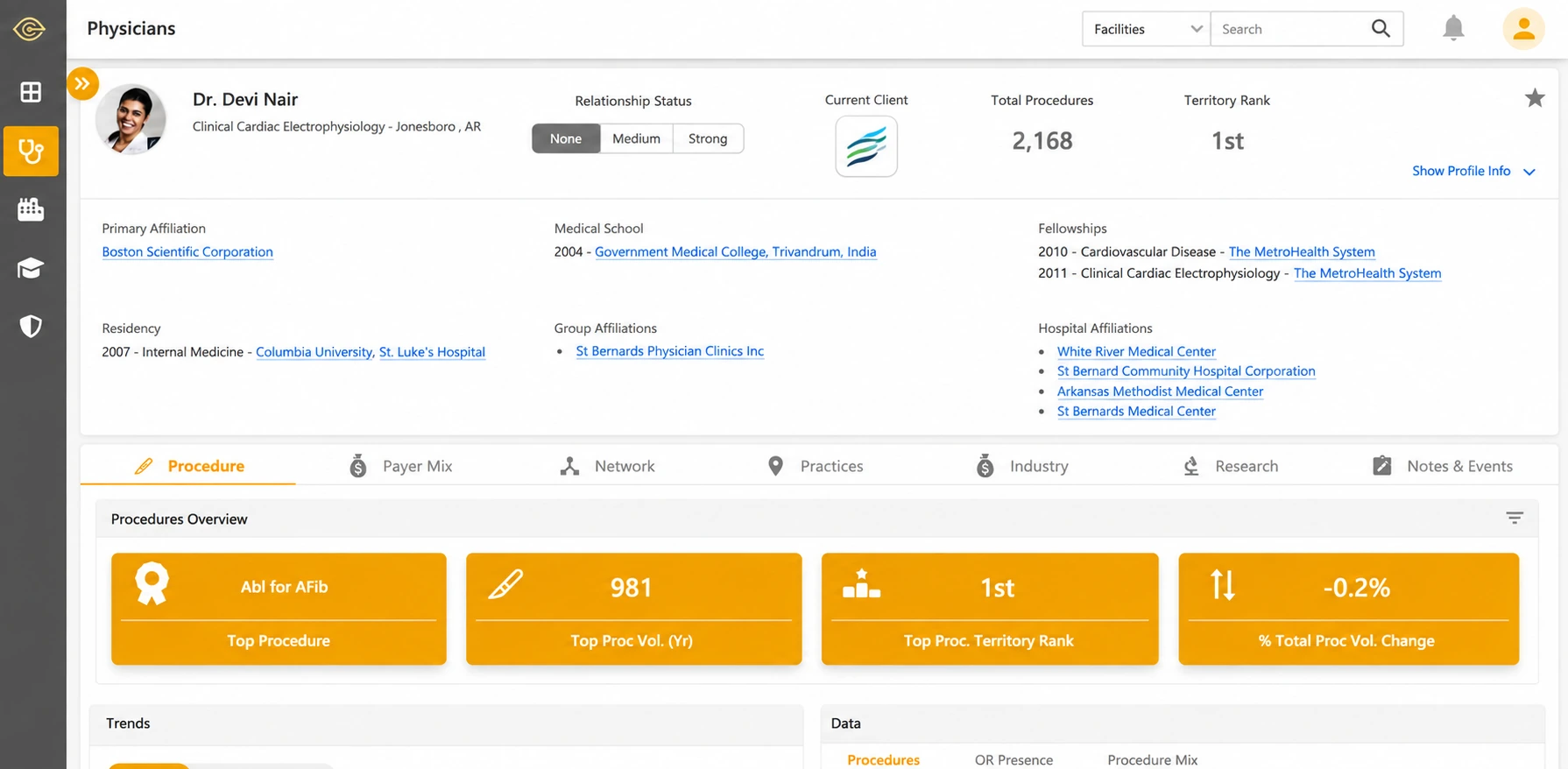Click the Procedures Overview heading
Viewport: 1568px width, 769px height.
click(x=179, y=519)
